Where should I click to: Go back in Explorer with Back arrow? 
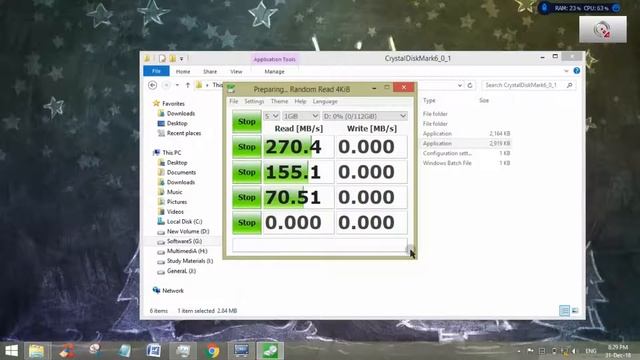click(x=152, y=85)
